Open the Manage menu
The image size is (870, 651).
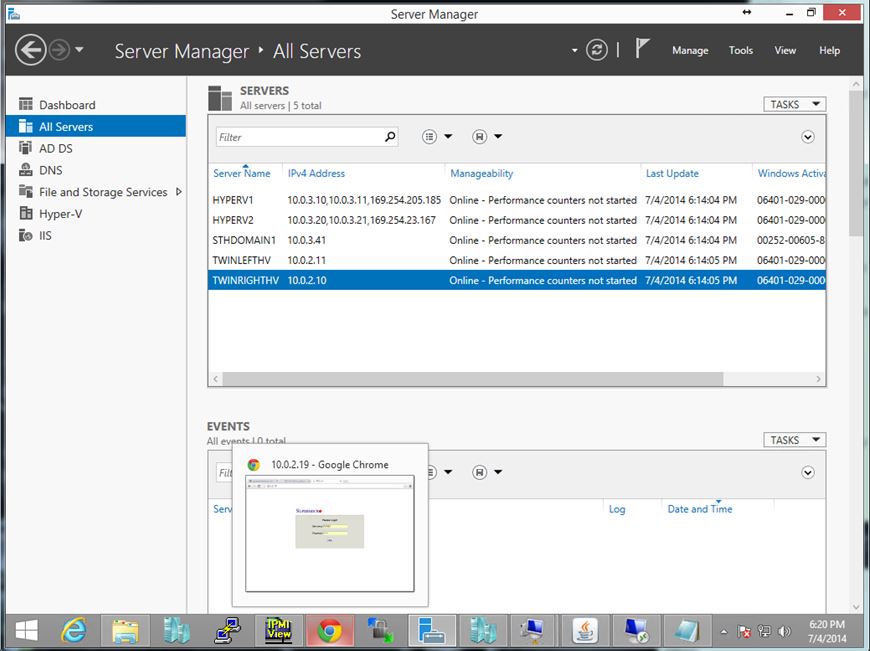point(690,51)
